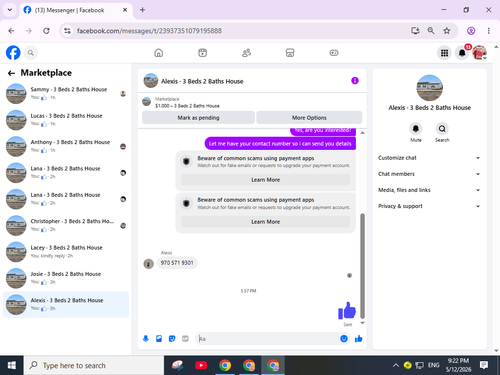Viewport: 500px width, 375px height.
Task: Open the Gaming icon in the top navigation
Action: pyautogui.click(x=334, y=53)
